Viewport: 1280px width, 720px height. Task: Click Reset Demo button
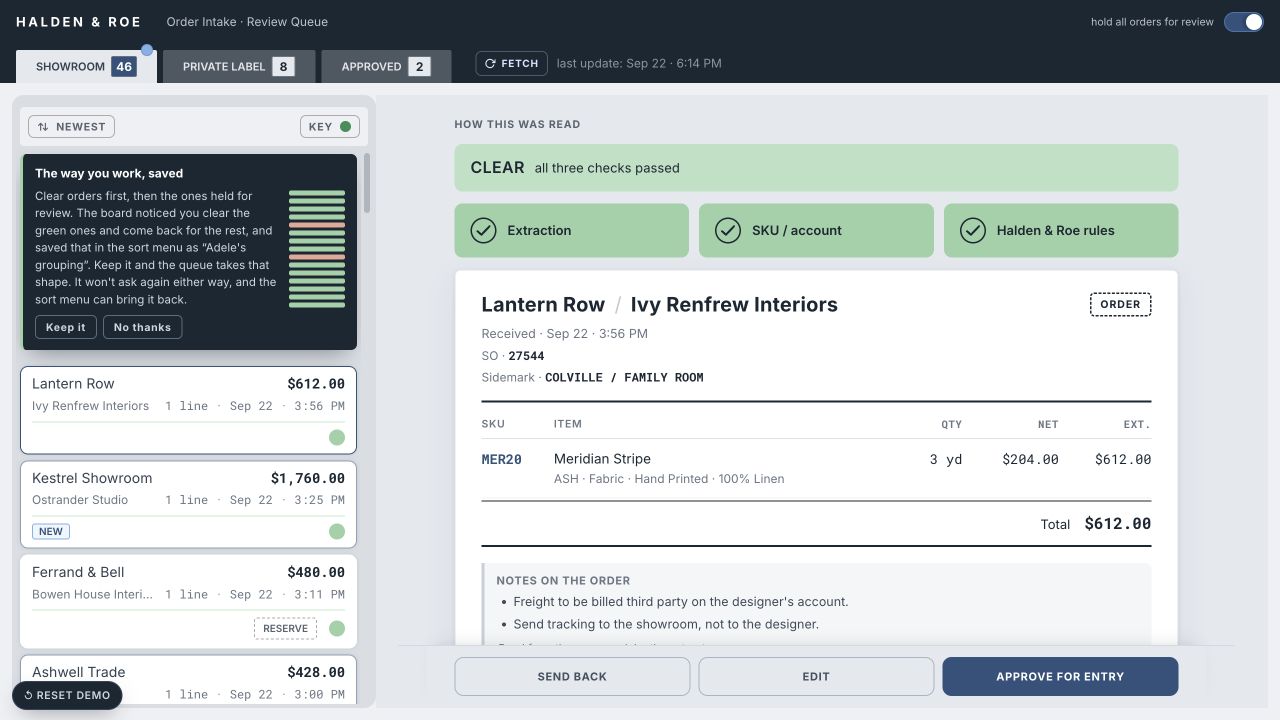tap(67, 695)
